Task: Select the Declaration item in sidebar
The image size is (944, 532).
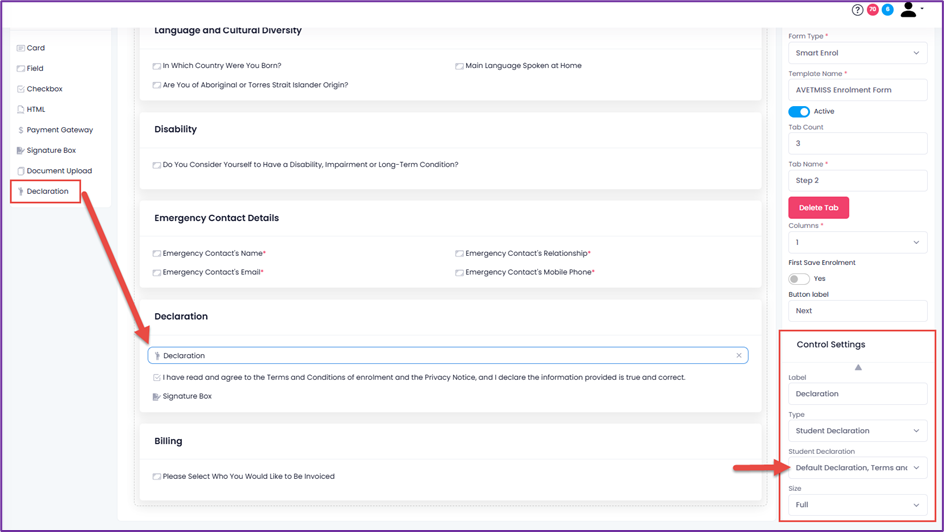Action: coord(47,191)
